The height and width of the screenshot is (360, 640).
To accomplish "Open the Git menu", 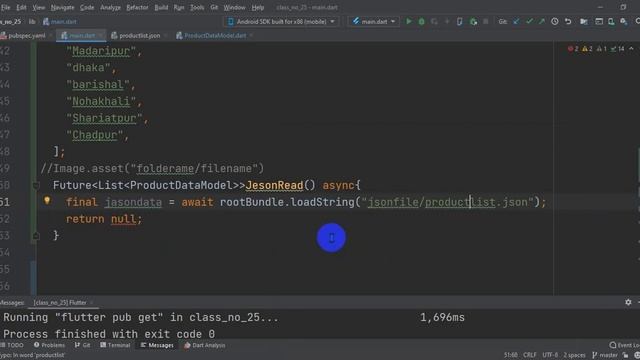I will pyautogui.click(x=214, y=7).
